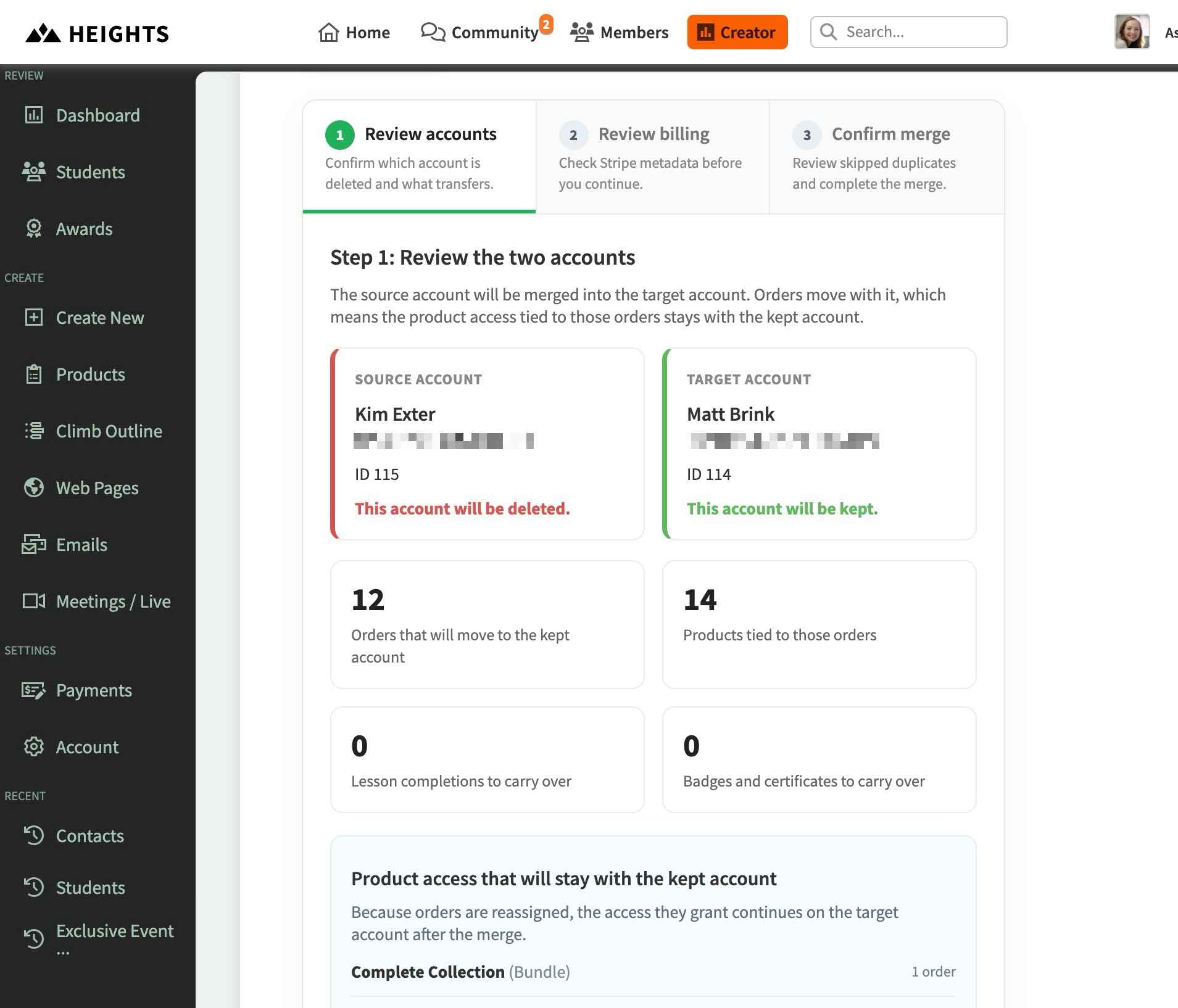1178x1008 pixels.
Task: Click the Creator chart icon
Action: (705, 32)
